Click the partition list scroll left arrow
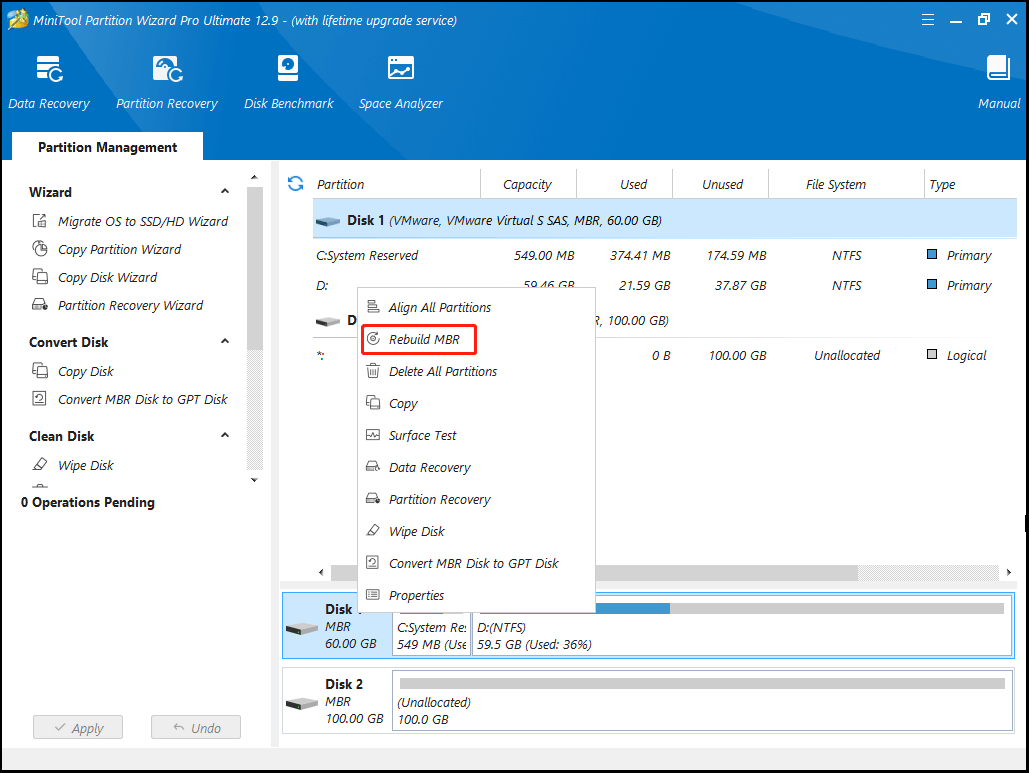Screen dimensions: 1029x773 [321, 572]
